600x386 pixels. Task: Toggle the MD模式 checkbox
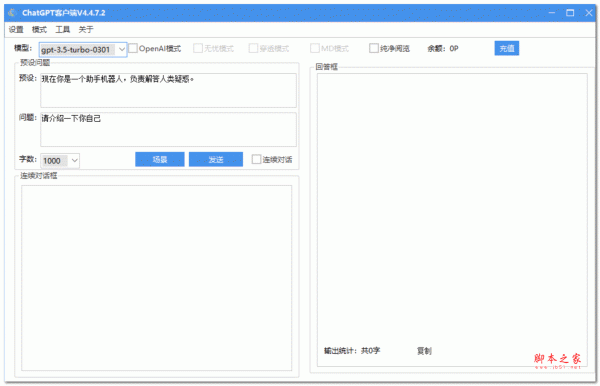[315, 48]
